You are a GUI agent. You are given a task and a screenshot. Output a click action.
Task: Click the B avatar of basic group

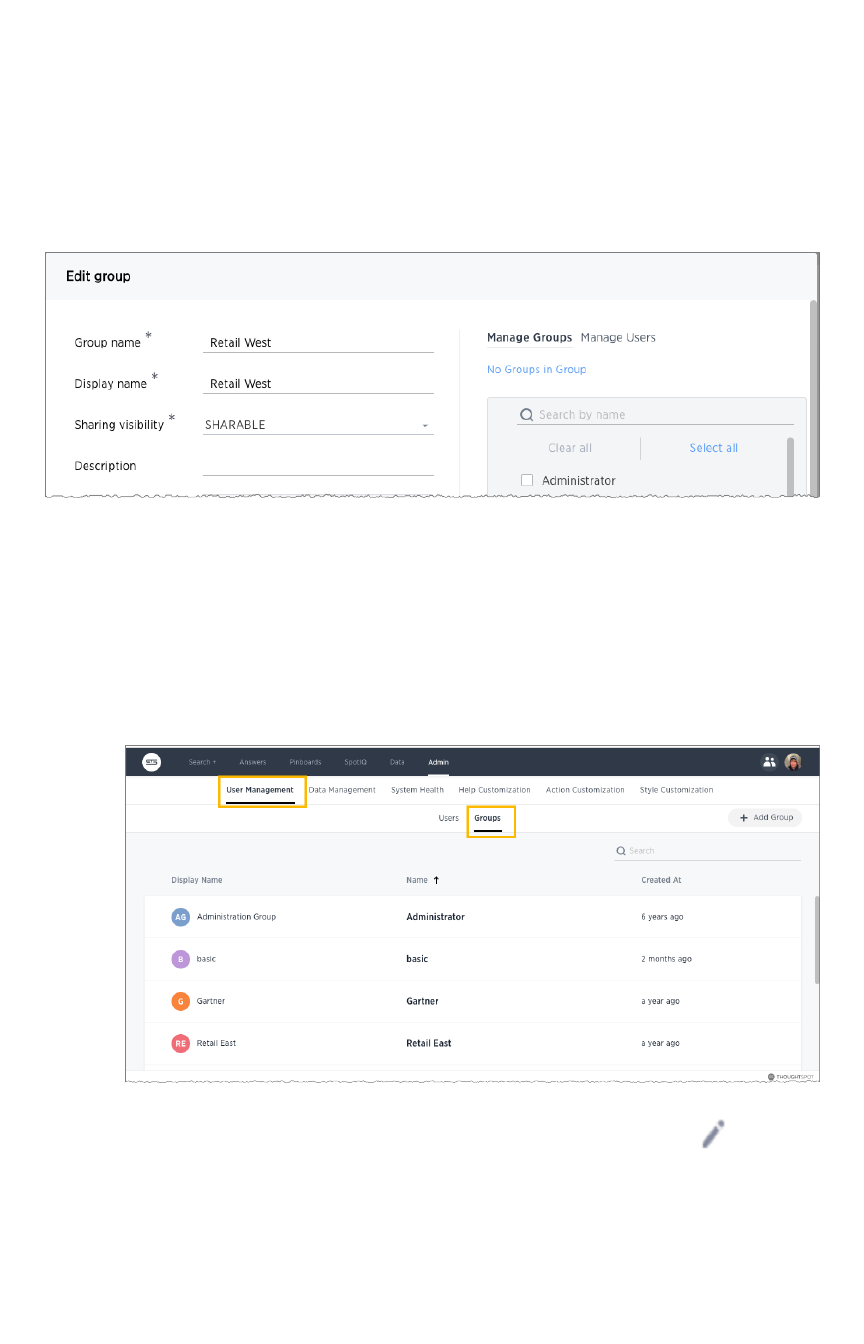click(180, 958)
